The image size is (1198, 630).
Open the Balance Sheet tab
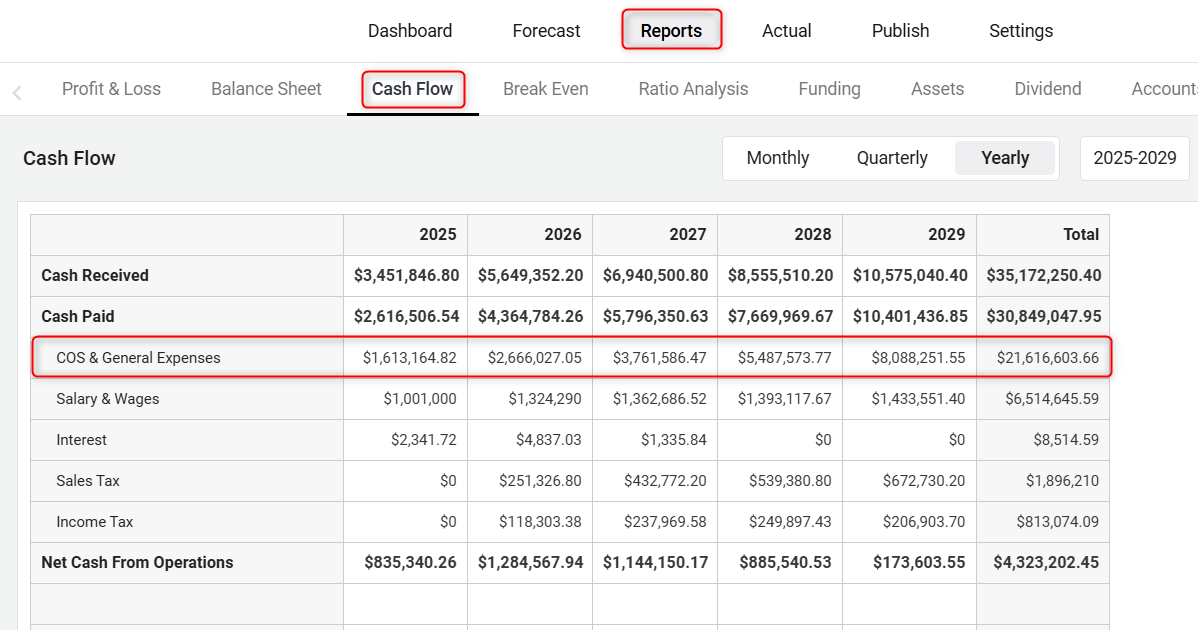tap(266, 89)
